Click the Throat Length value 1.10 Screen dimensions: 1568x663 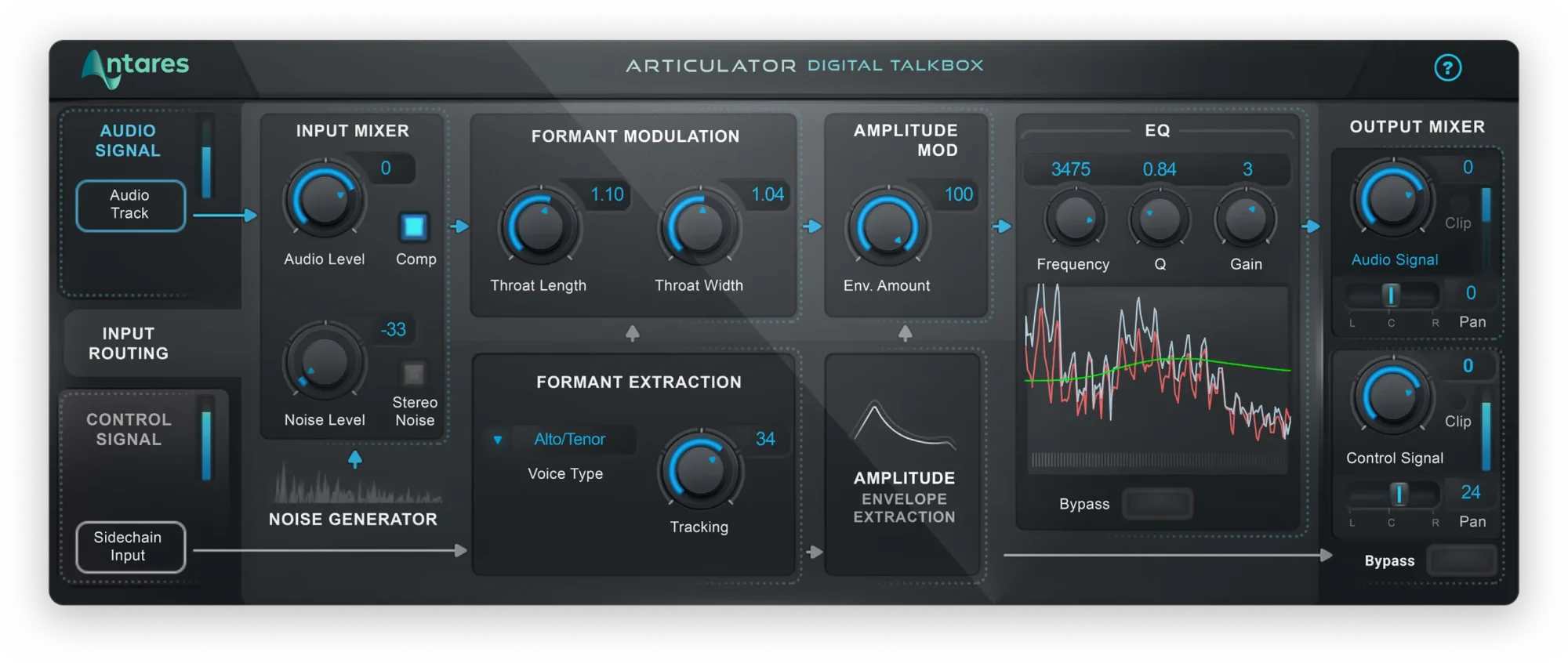click(x=607, y=194)
